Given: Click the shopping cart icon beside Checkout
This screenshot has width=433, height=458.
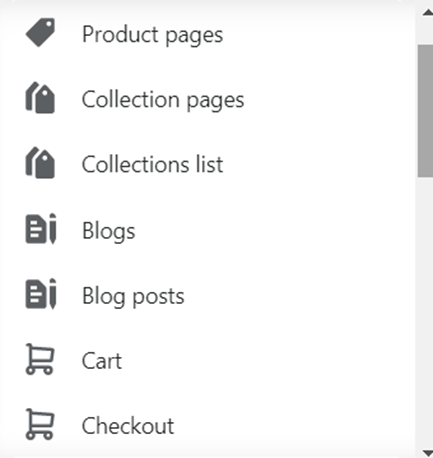Looking at the screenshot, I should point(40,424).
